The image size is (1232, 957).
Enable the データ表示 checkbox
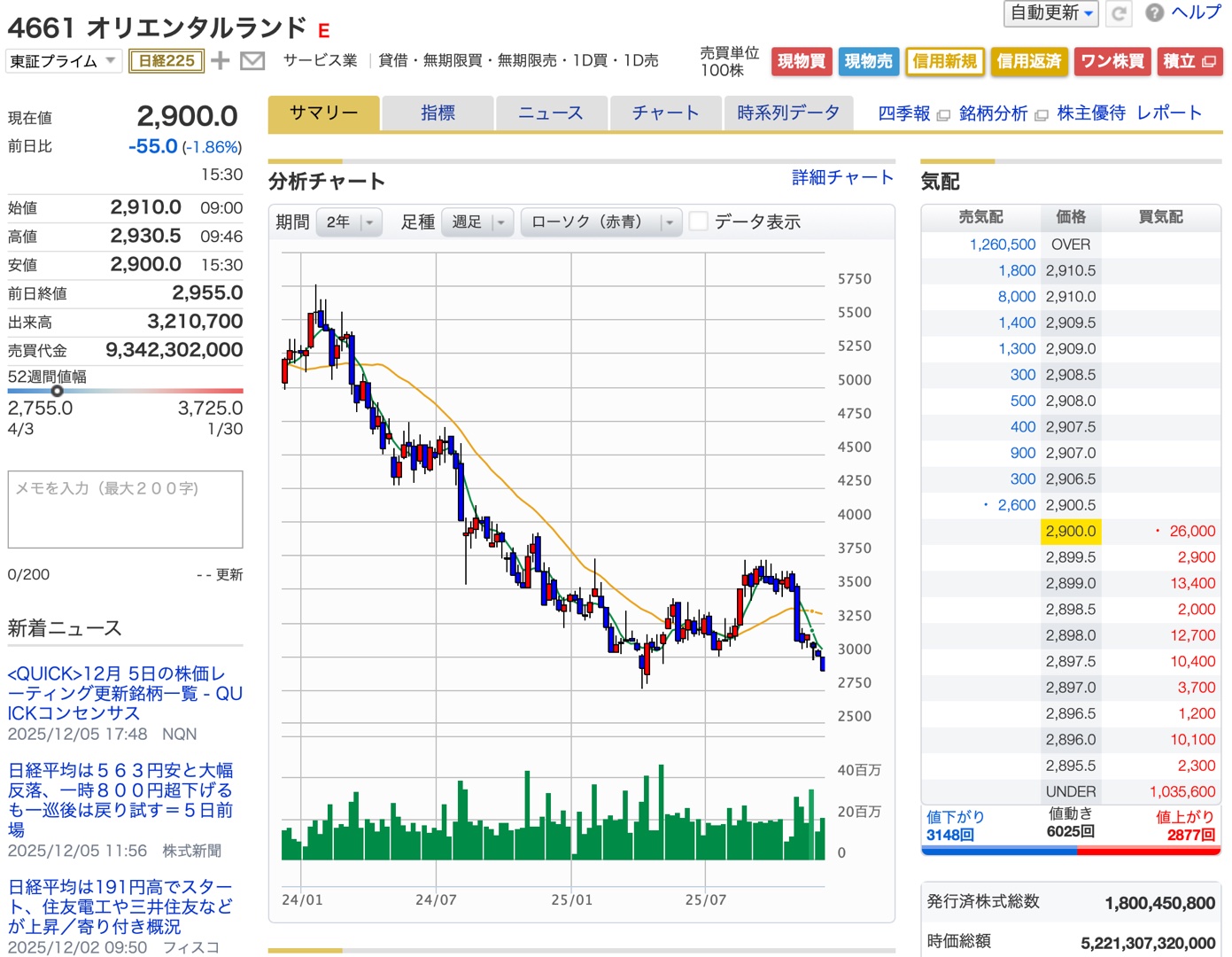click(x=699, y=222)
